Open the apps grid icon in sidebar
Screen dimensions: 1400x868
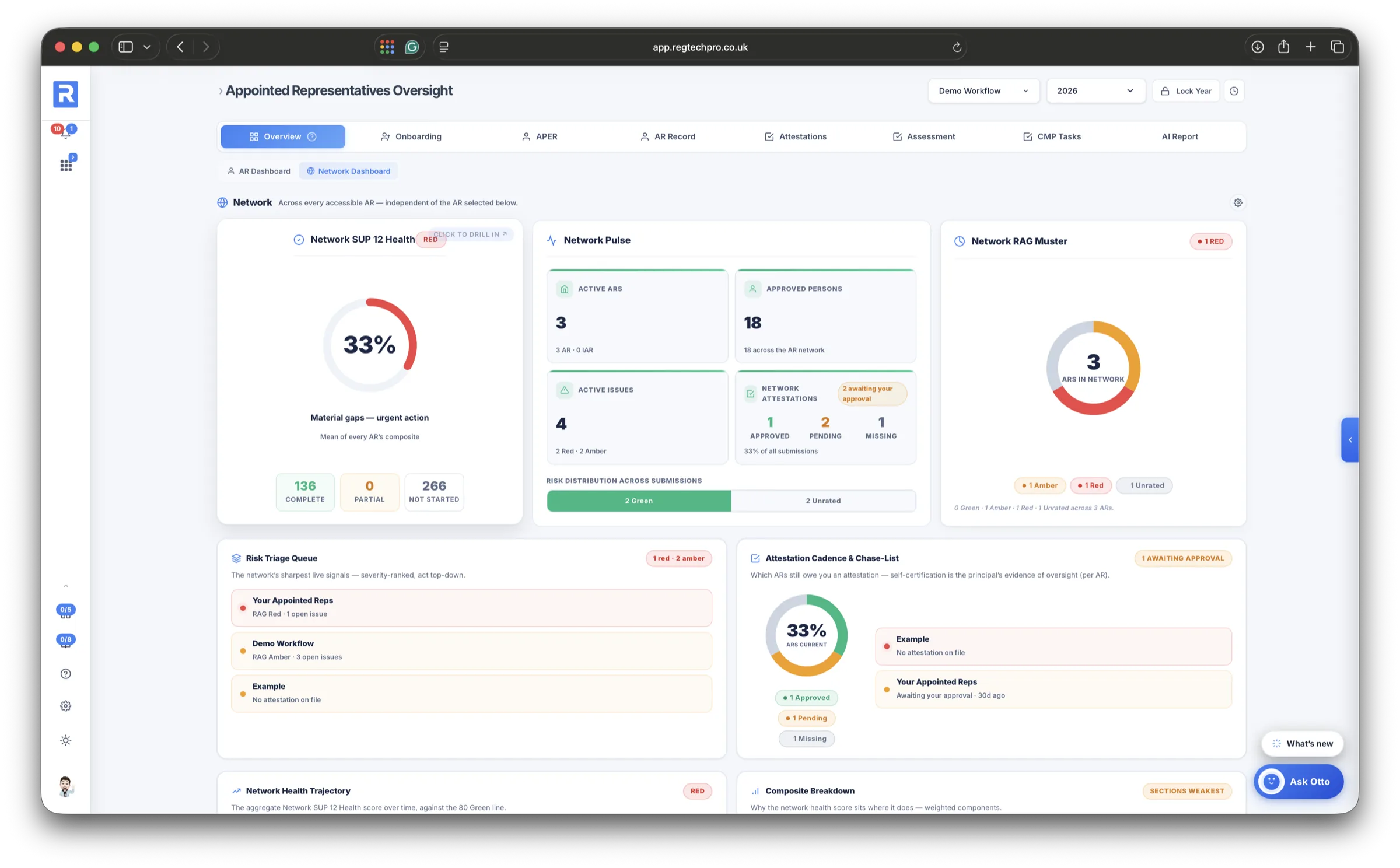click(66, 166)
